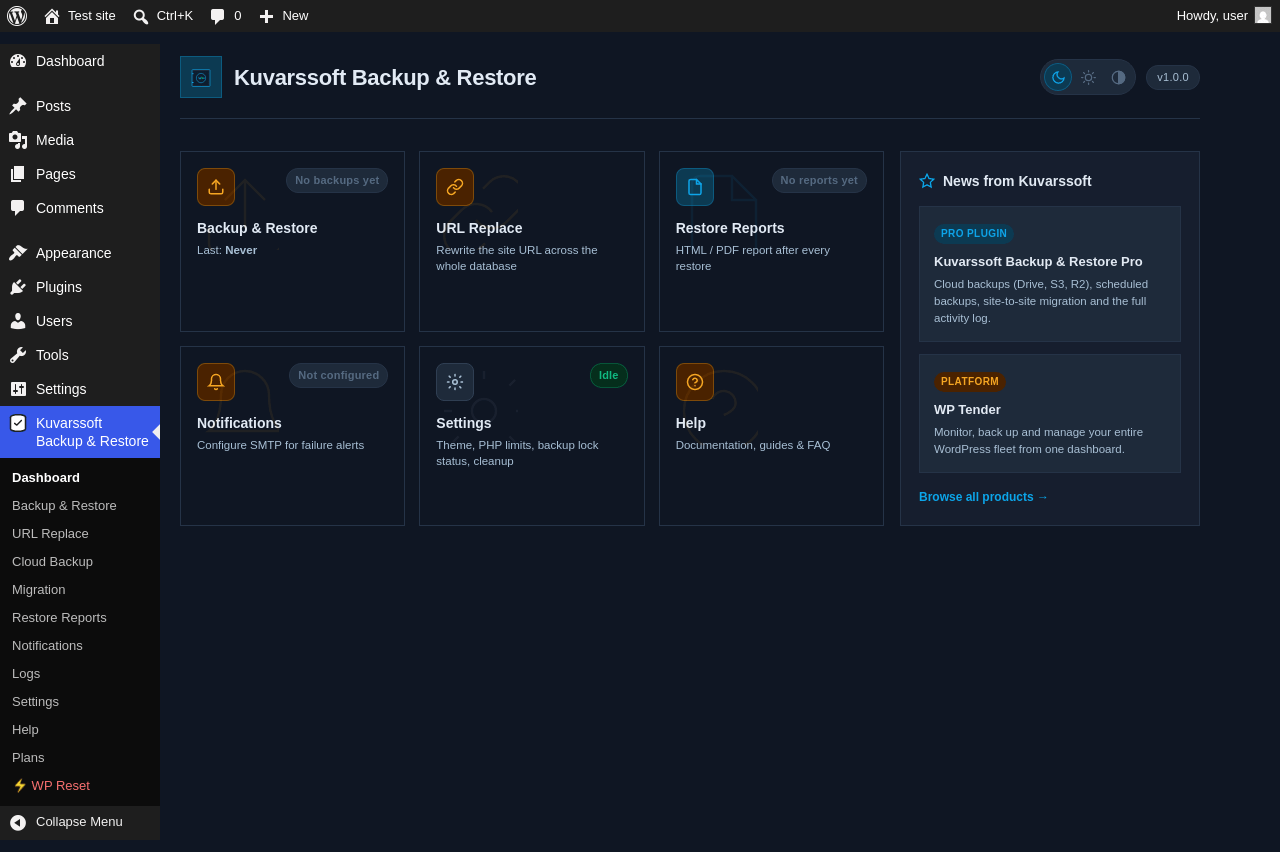Open URL Replace submenu item
The width and height of the screenshot is (1280, 852).
point(50,533)
